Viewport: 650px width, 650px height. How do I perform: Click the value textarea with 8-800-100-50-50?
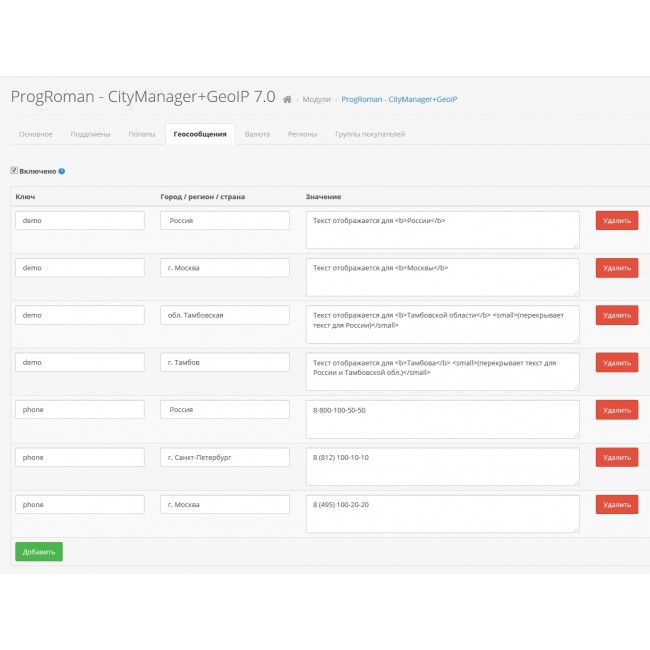(x=443, y=419)
